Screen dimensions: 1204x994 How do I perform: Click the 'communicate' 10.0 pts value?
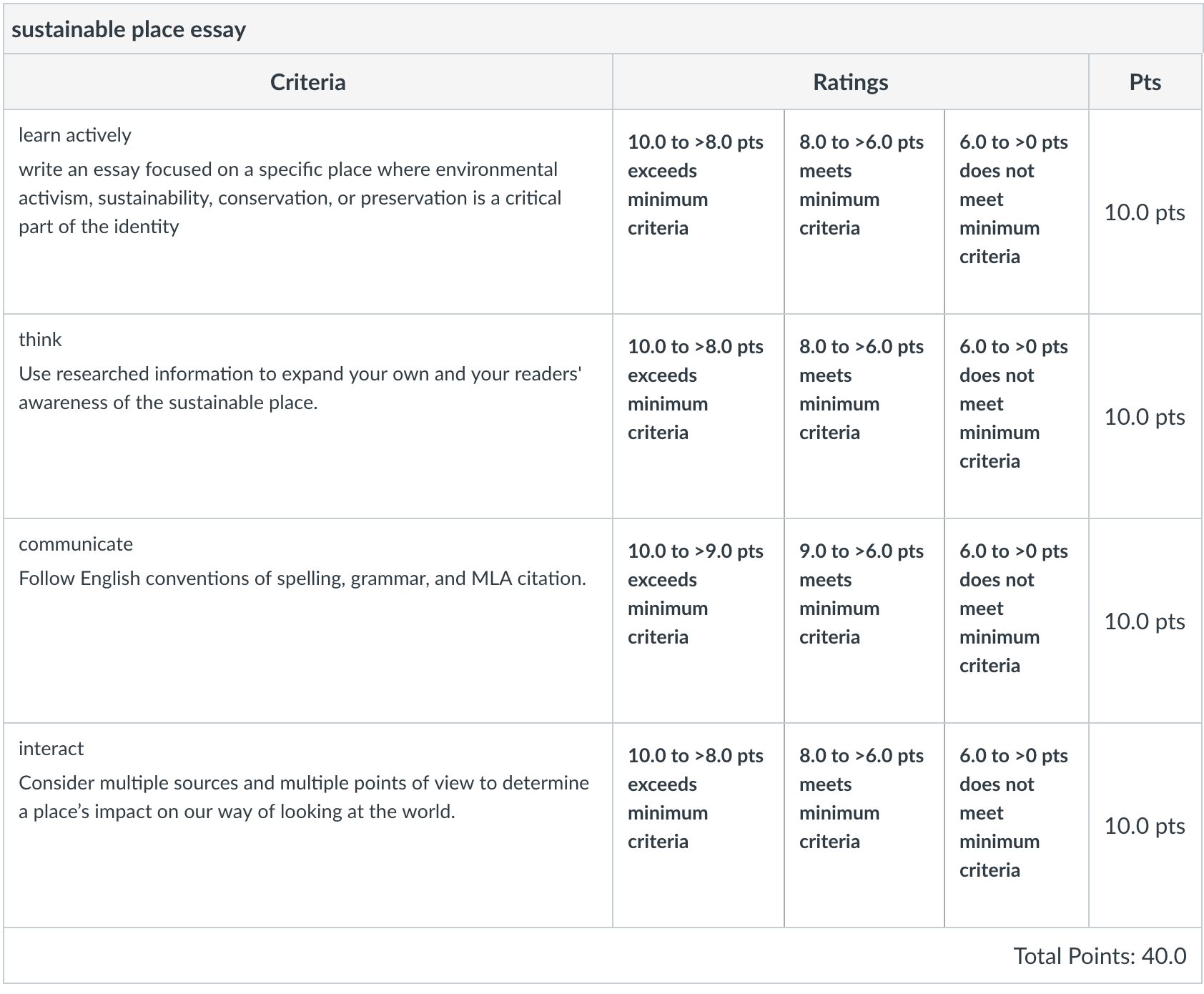1145,621
